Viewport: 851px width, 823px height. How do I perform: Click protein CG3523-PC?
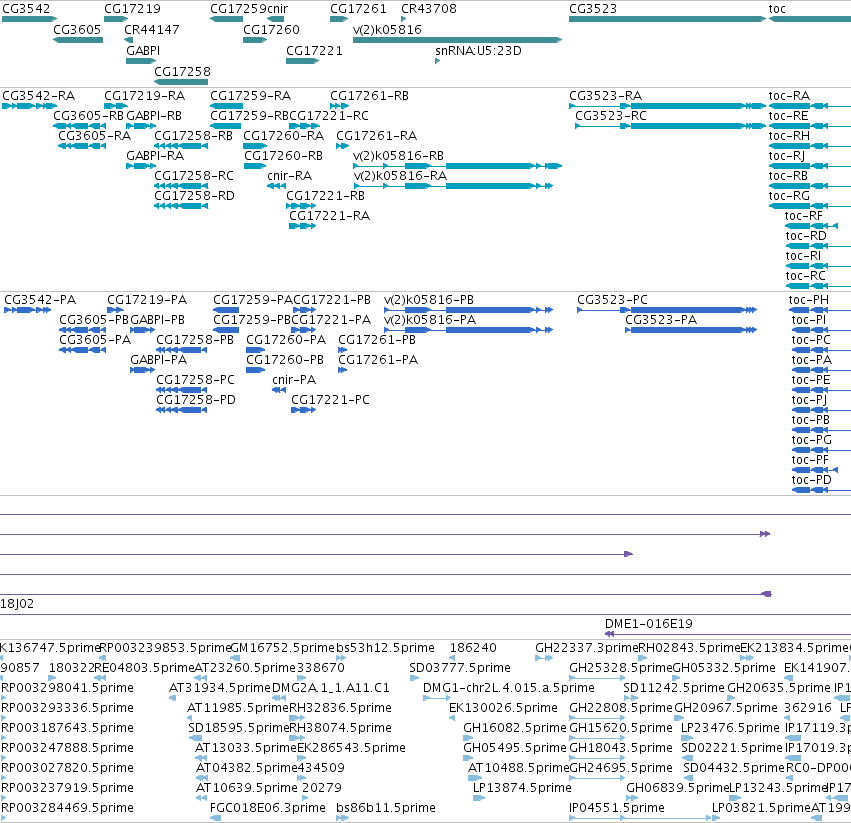(612, 300)
